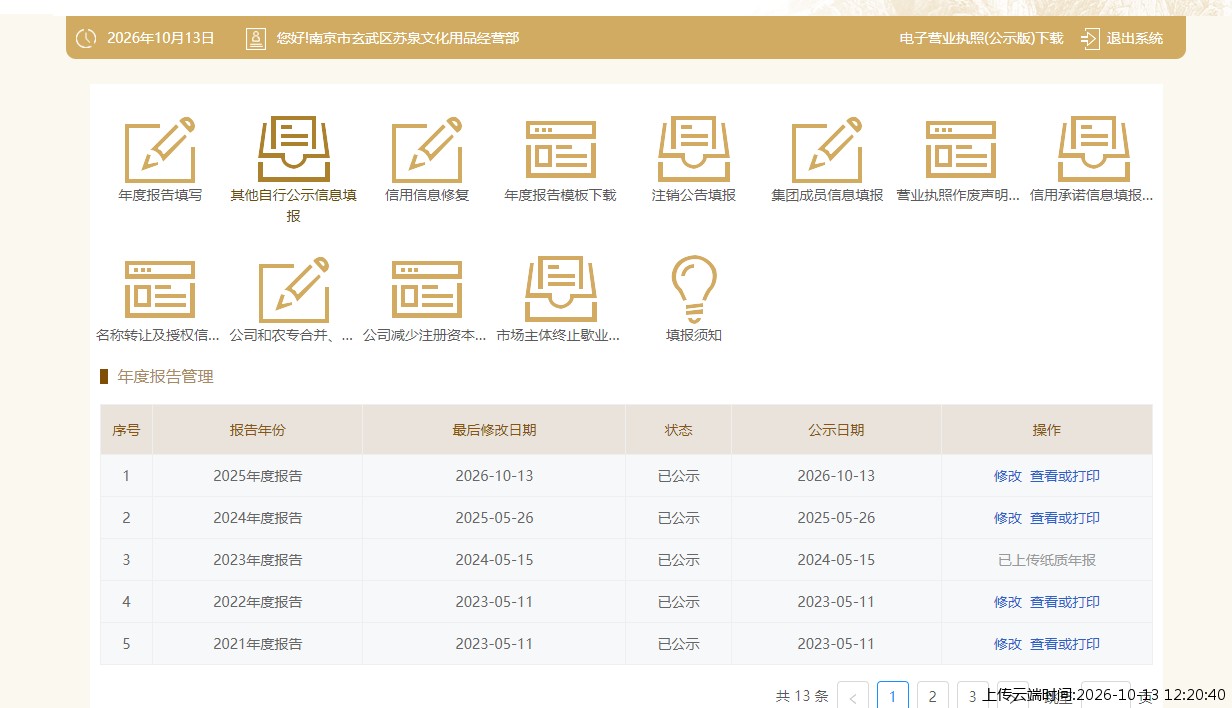Click the 最后修改日期 column header

click(x=494, y=430)
